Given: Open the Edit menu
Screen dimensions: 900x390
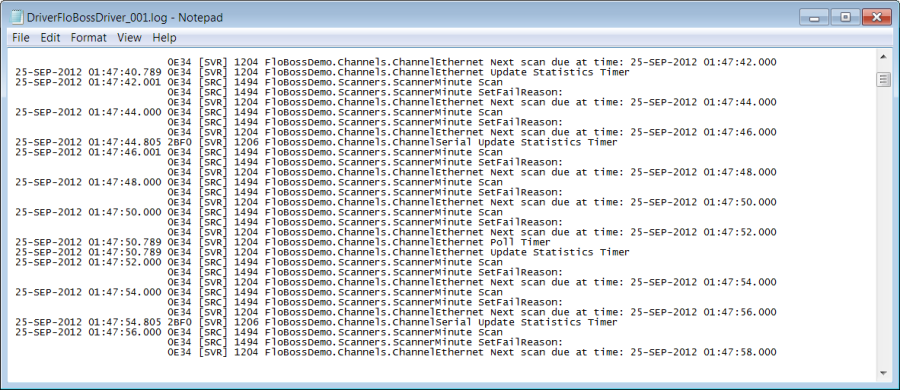Looking at the screenshot, I should click(50, 38).
